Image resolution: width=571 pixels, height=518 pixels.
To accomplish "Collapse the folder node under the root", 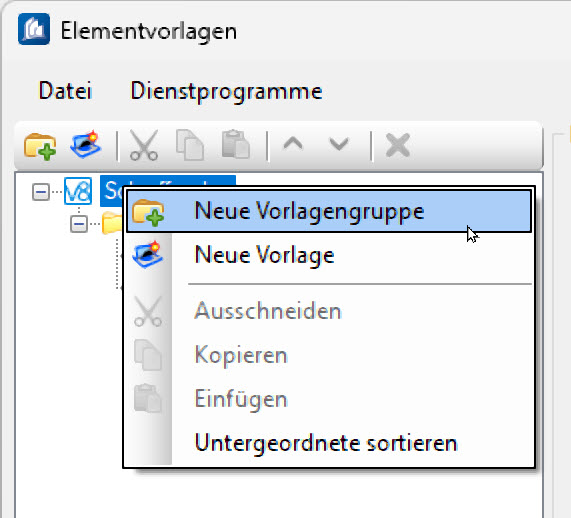I will pos(79,224).
